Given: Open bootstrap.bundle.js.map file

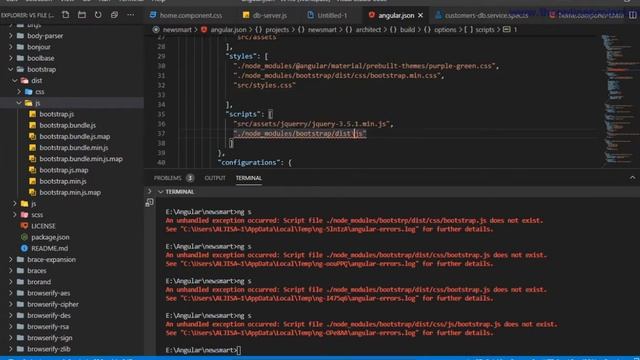Looking at the screenshot, I should tap(74, 137).
